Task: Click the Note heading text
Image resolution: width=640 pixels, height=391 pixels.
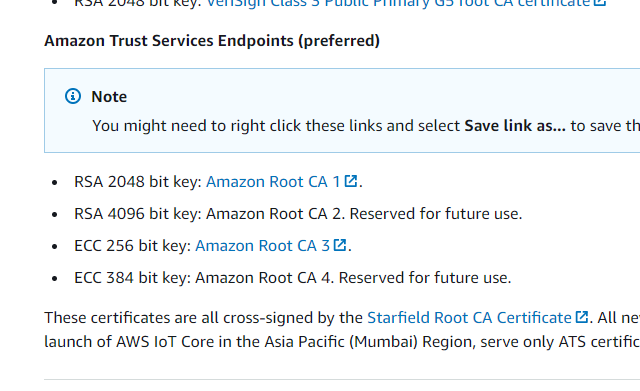Action: 109,97
